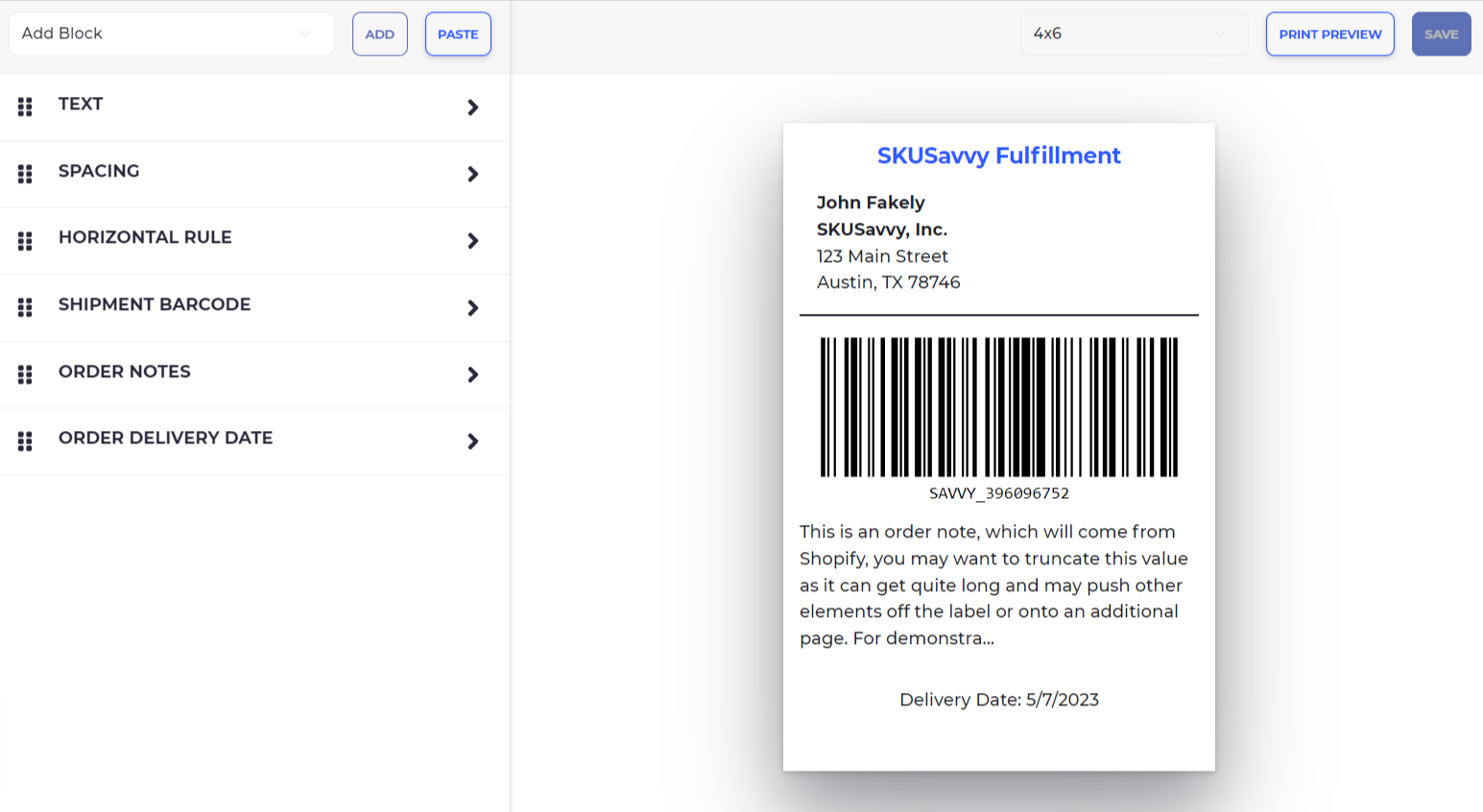Select the ORDER DELIVERY DATE block label

tap(165, 438)
